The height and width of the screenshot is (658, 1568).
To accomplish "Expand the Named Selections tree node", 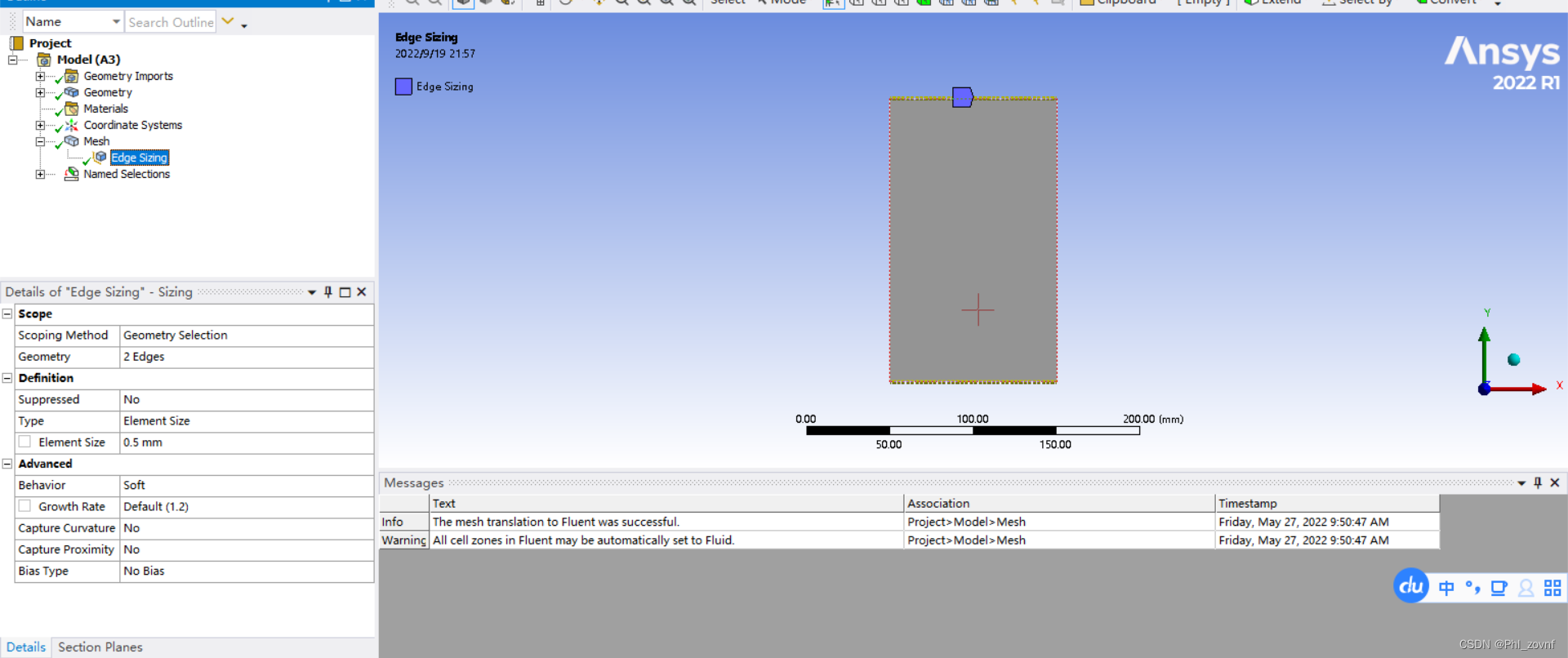I will coord(40,174).
